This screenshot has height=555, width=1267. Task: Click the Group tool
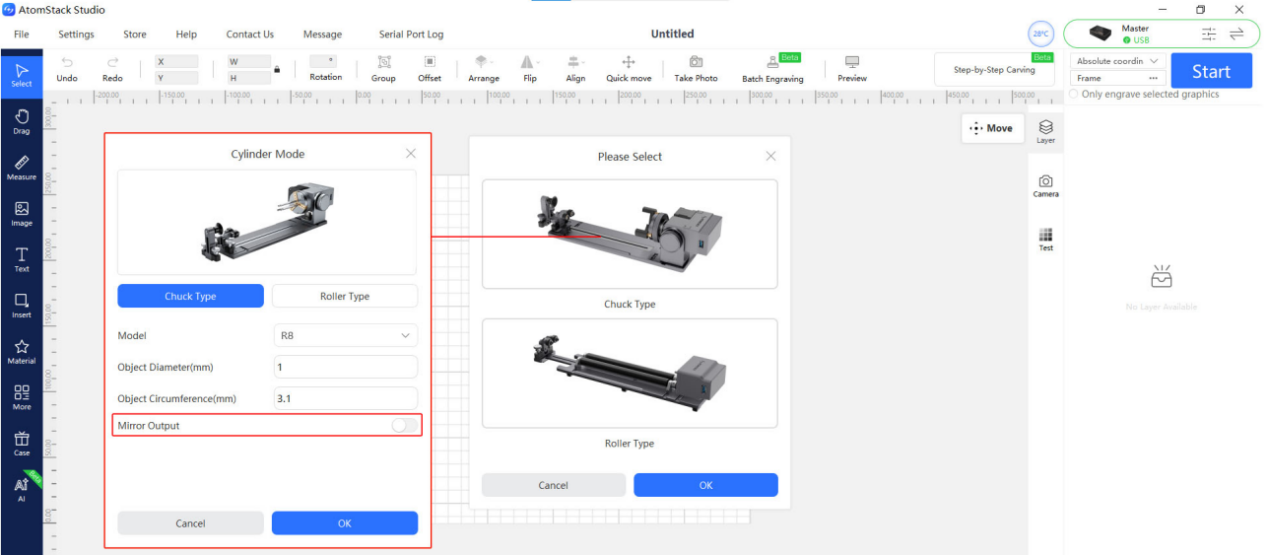click(383, 69)
